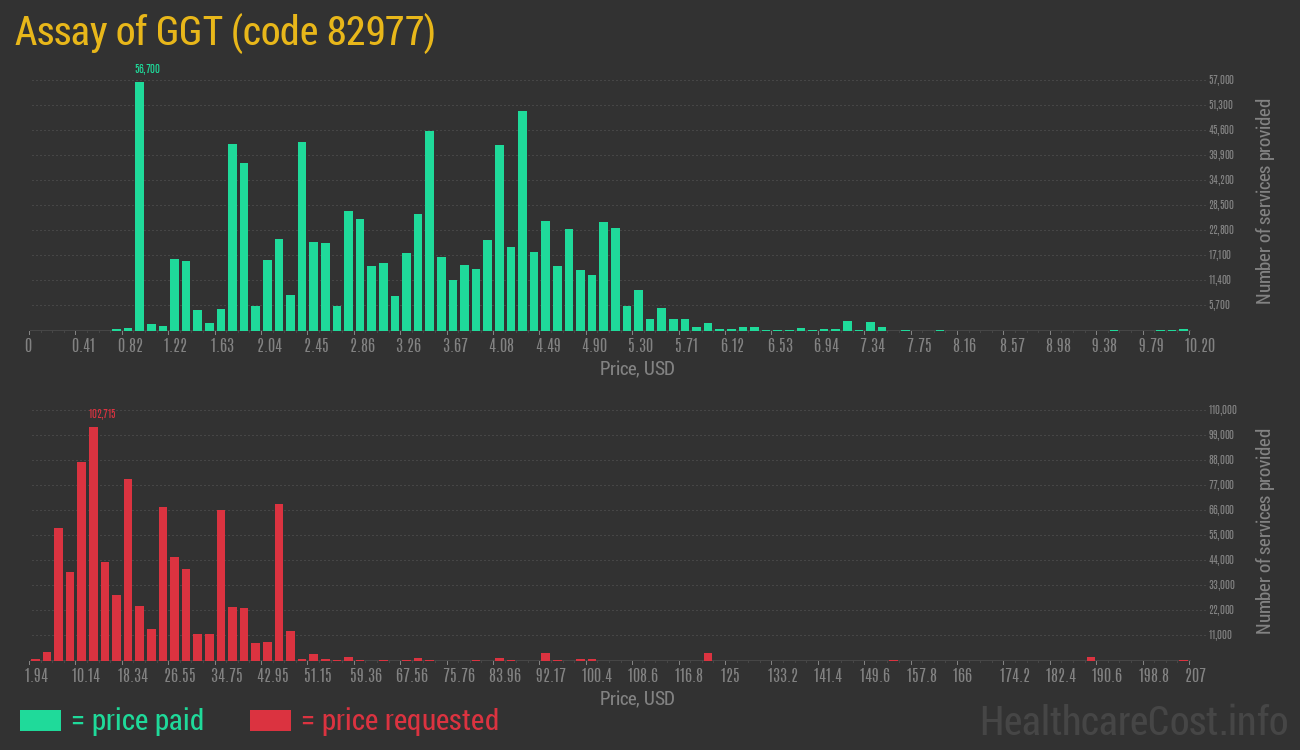Click the '= price requested' legend text
Viewport: 1300px width, 750px height.
[x=399, y=720]
